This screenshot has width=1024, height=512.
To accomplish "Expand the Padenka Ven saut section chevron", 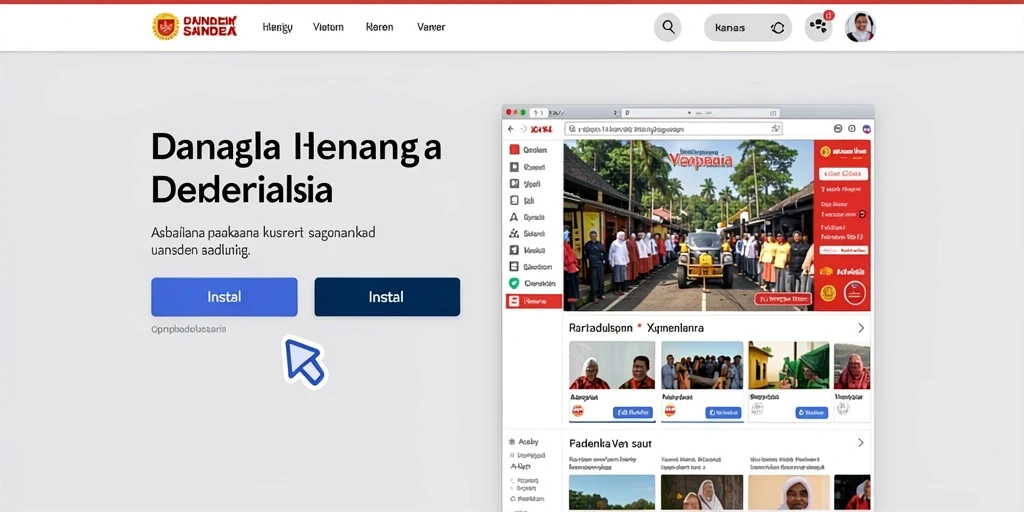I will click(x=861, y=443).
